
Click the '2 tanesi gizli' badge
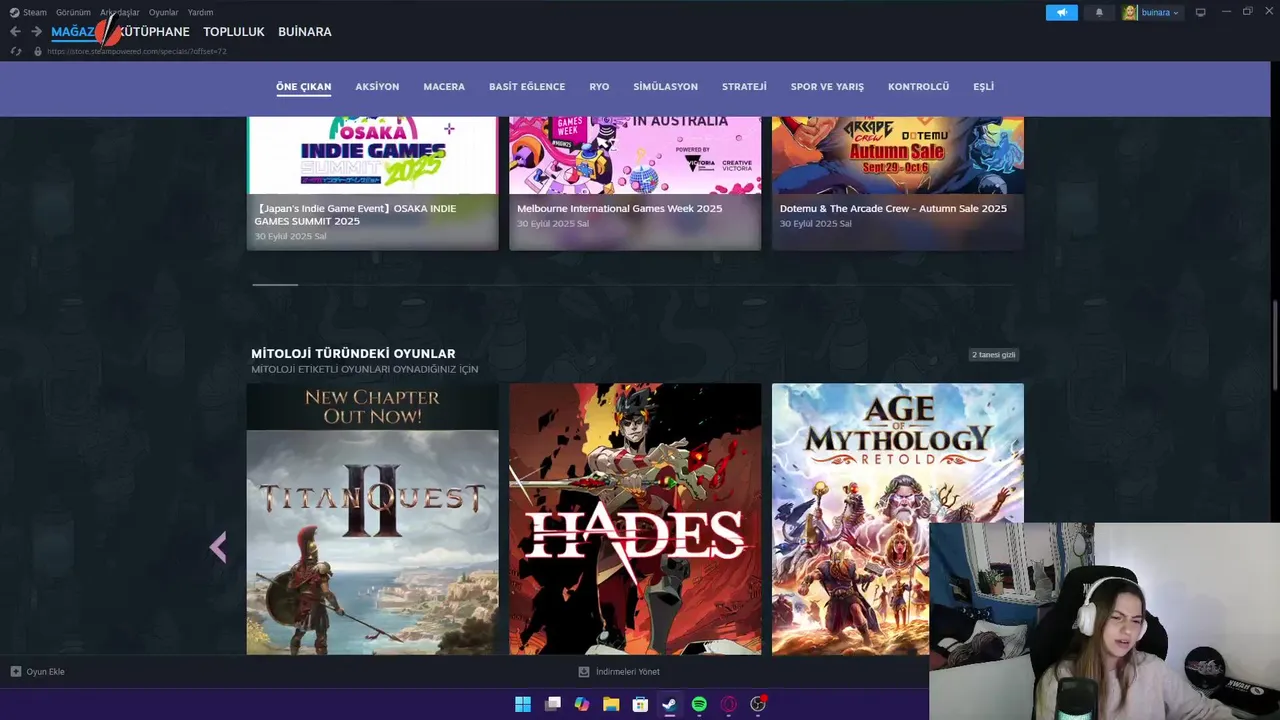994,355
